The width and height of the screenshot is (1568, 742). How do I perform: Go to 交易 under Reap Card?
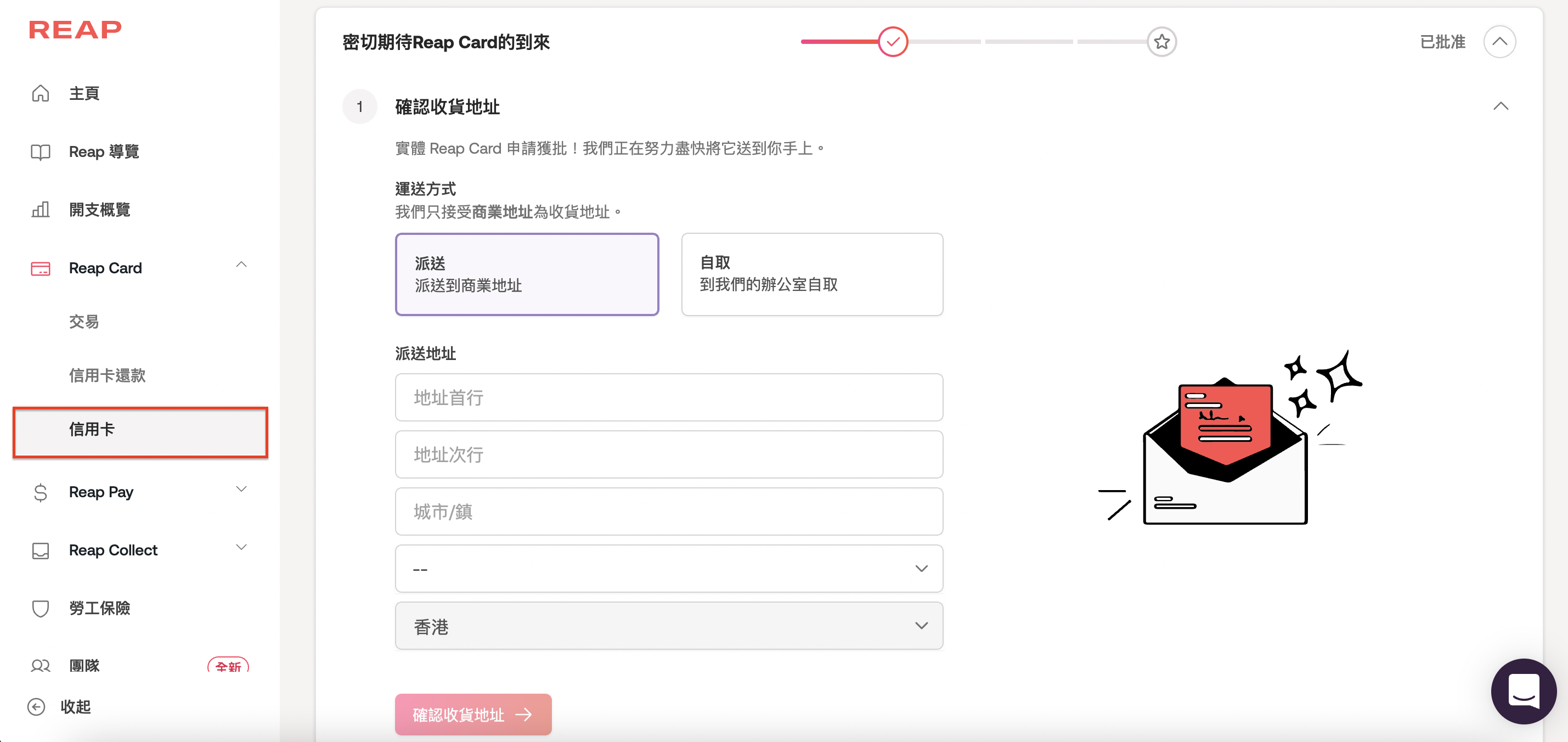click(x=84, y=322)
